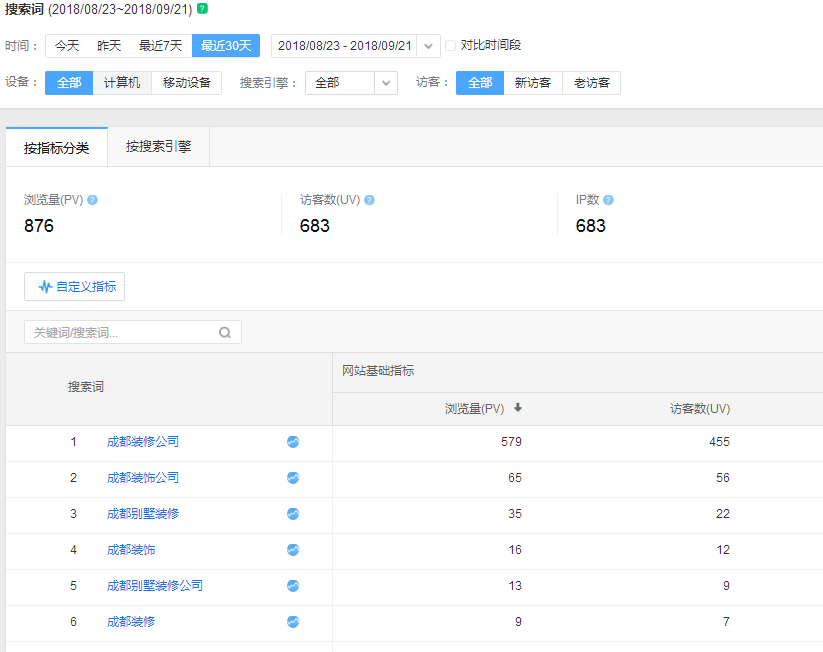
Task: Switch visitor filter to 新访客
Action: [534, 82]
